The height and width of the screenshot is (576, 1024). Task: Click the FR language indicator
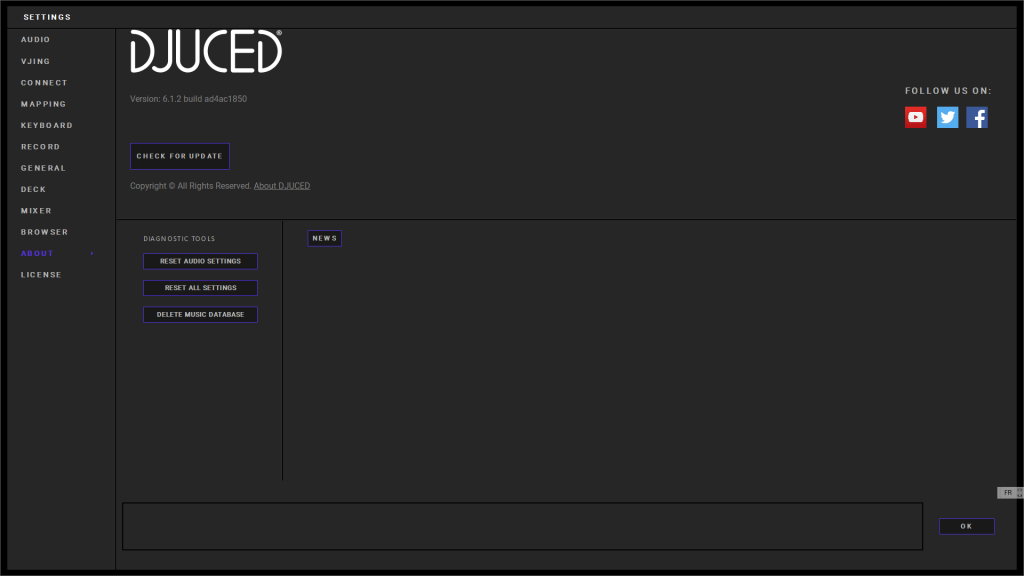click(x=1007, y=493)
